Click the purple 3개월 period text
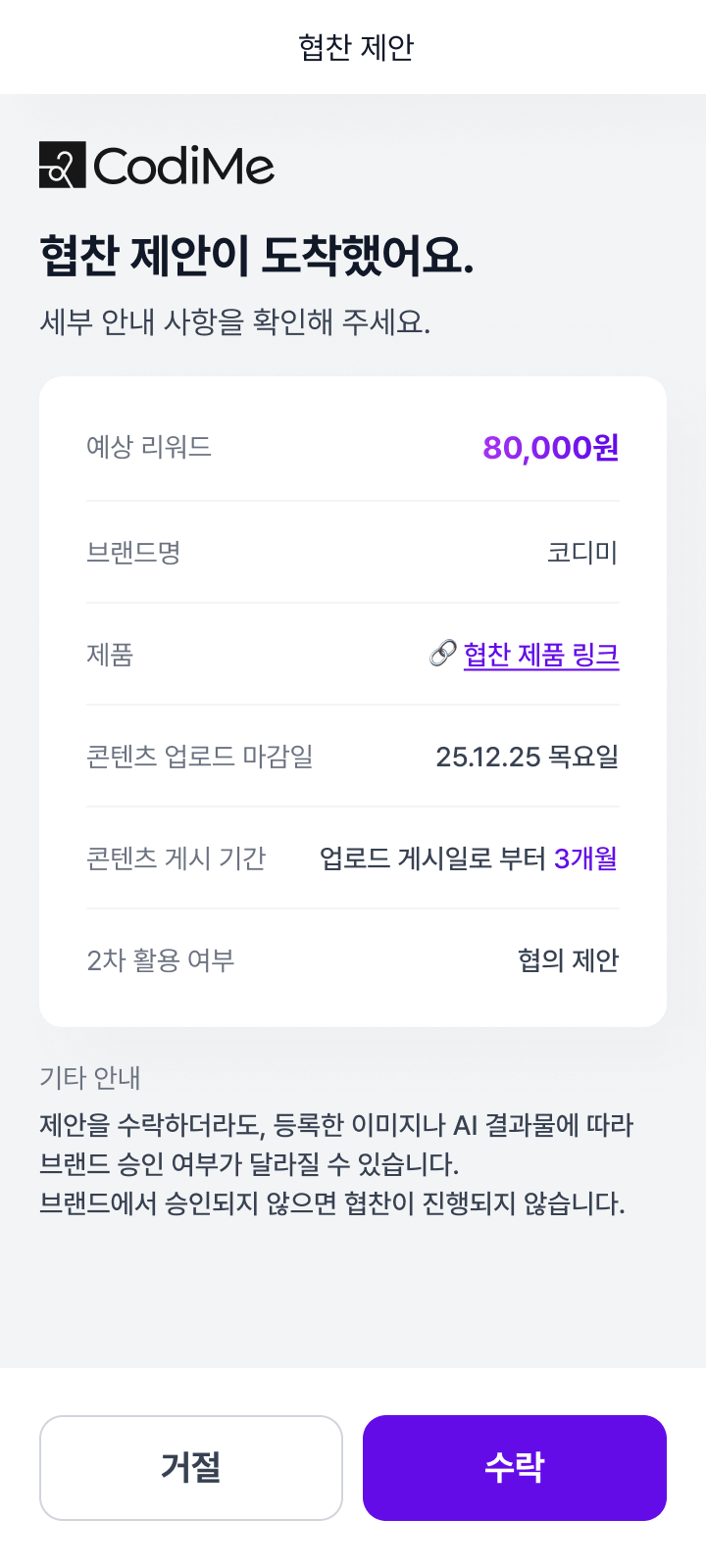706x1568 pixels. (x=585, y=858)
